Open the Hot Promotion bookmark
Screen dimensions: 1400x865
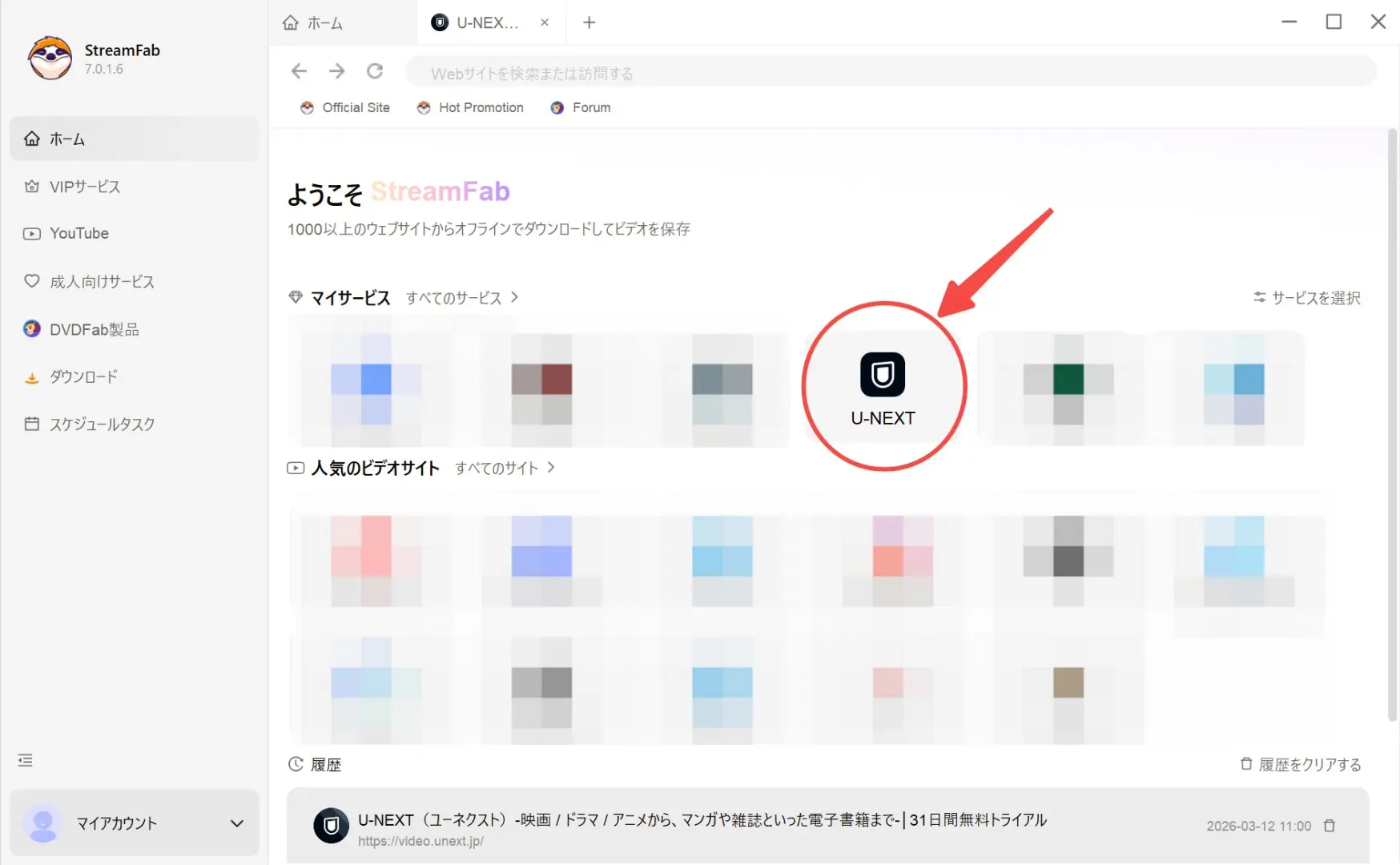[x=470, y=107]
